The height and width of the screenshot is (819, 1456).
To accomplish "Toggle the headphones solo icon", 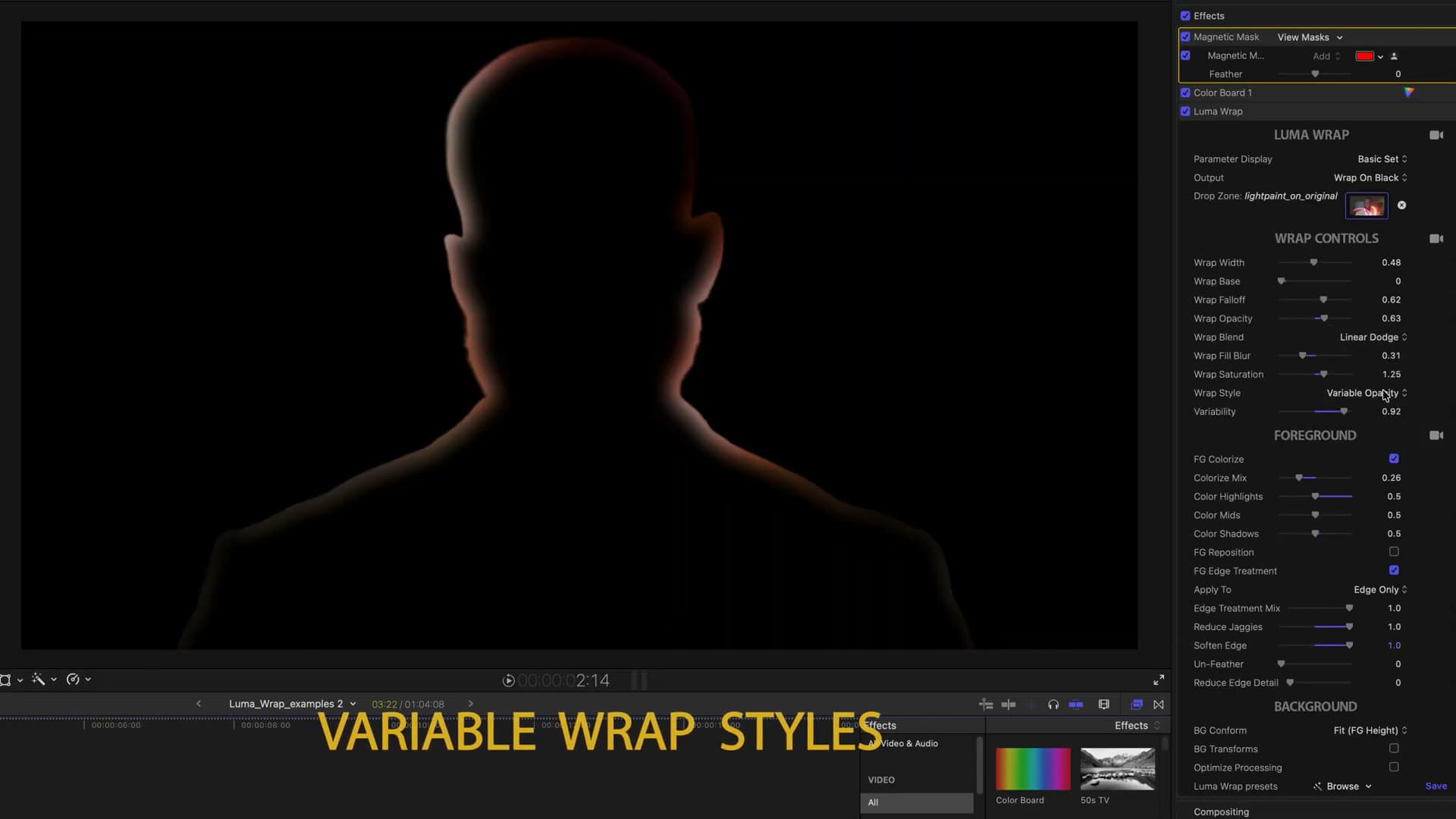I will [x=1053, y=704].
